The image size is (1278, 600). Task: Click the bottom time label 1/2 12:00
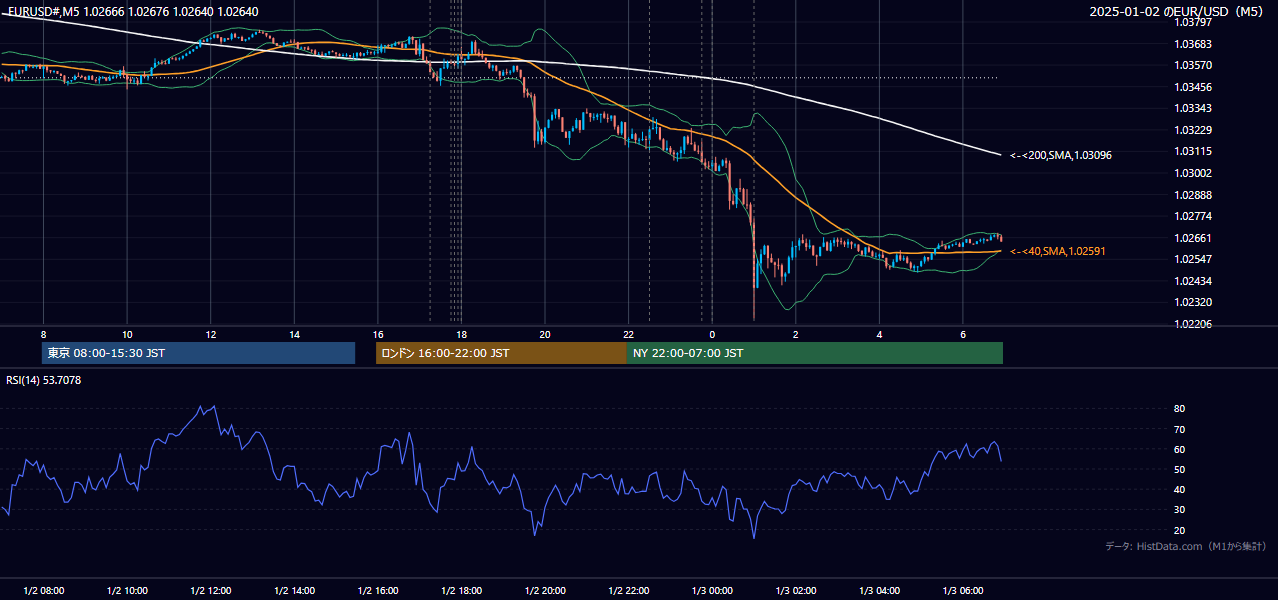(211, 591)
